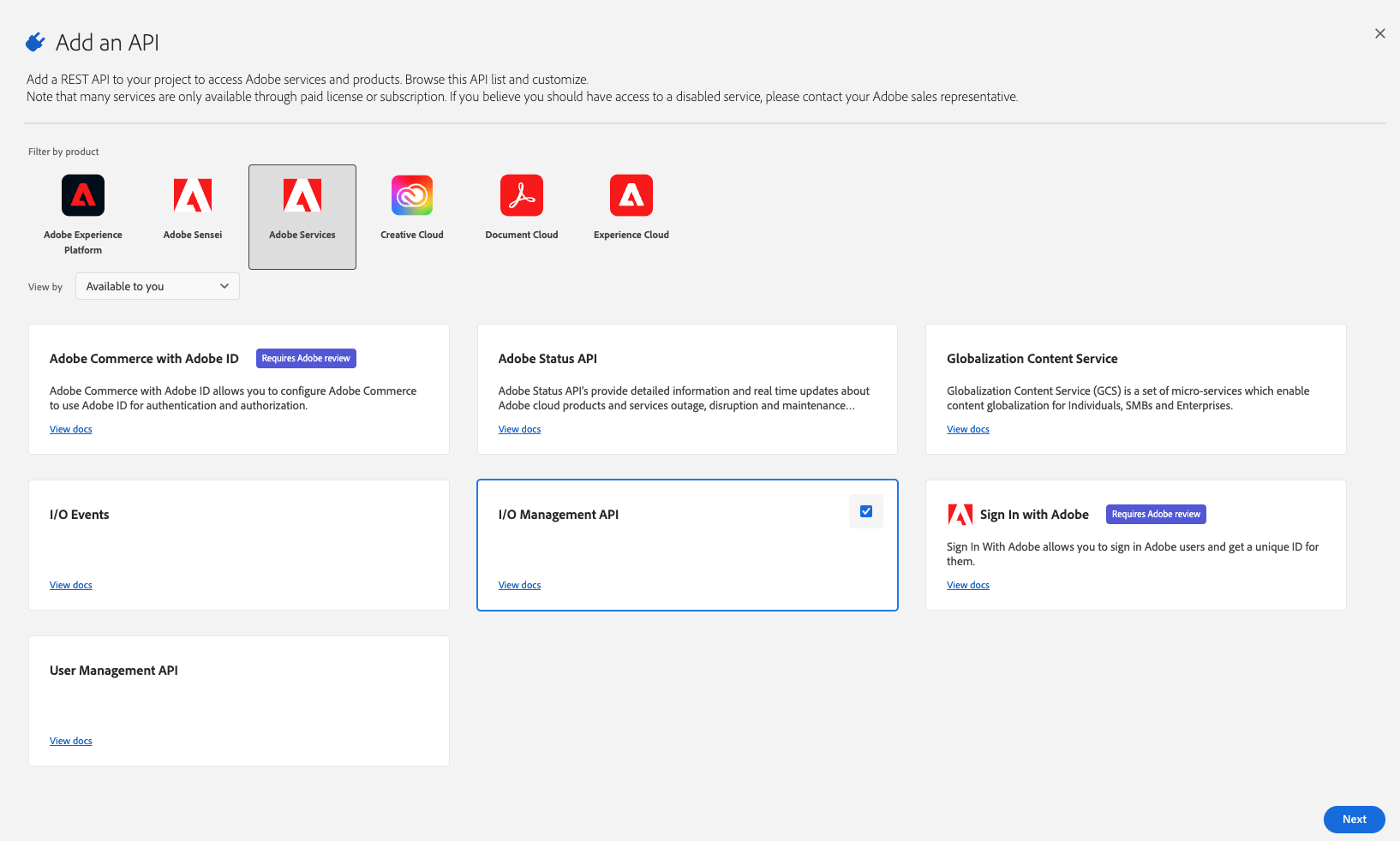Click the Sign In With Adobe description text
The image size is (1400, 841).
[x=1133, y=554]
